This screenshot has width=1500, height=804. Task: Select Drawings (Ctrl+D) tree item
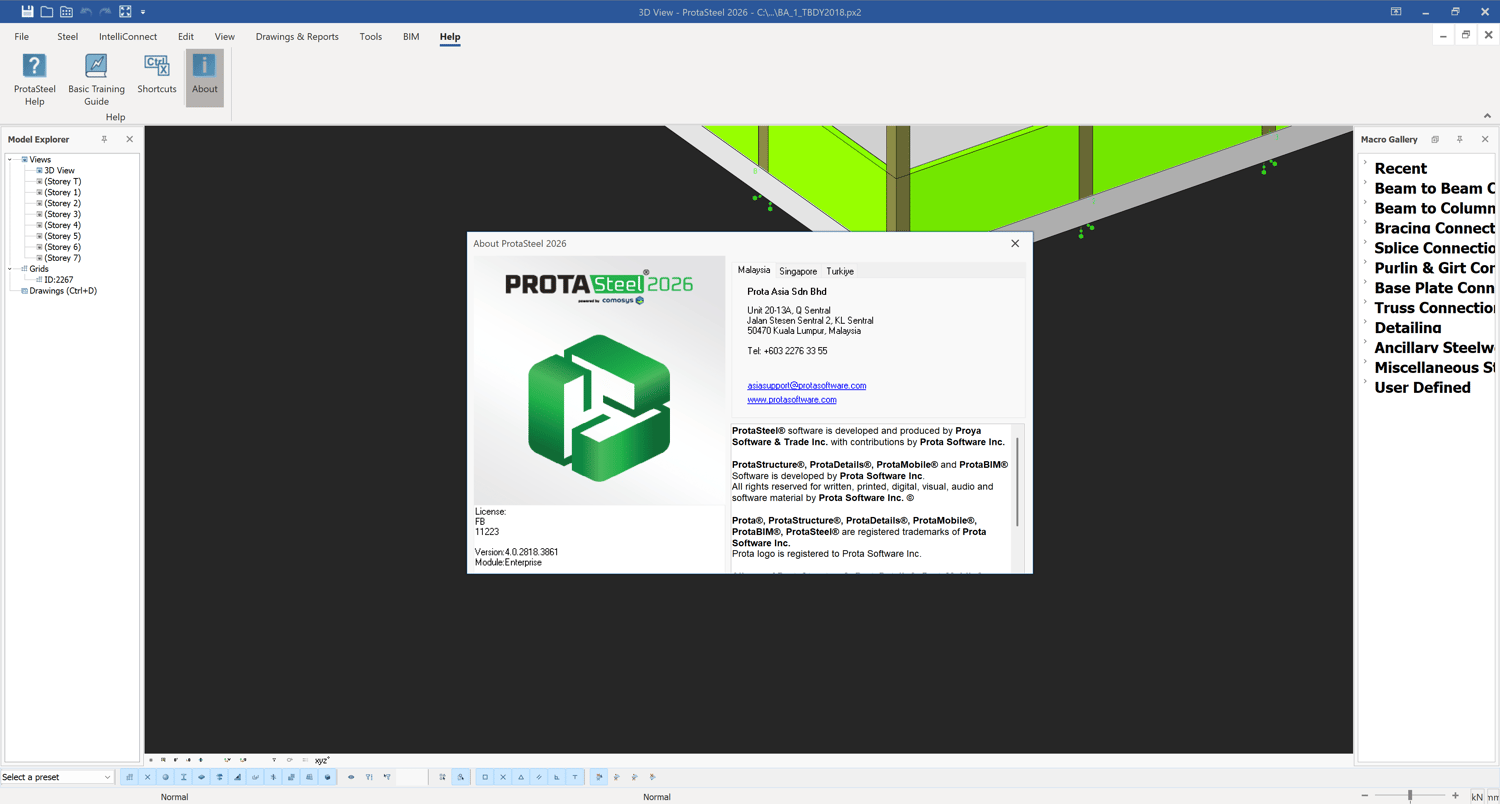click(63, 291)
